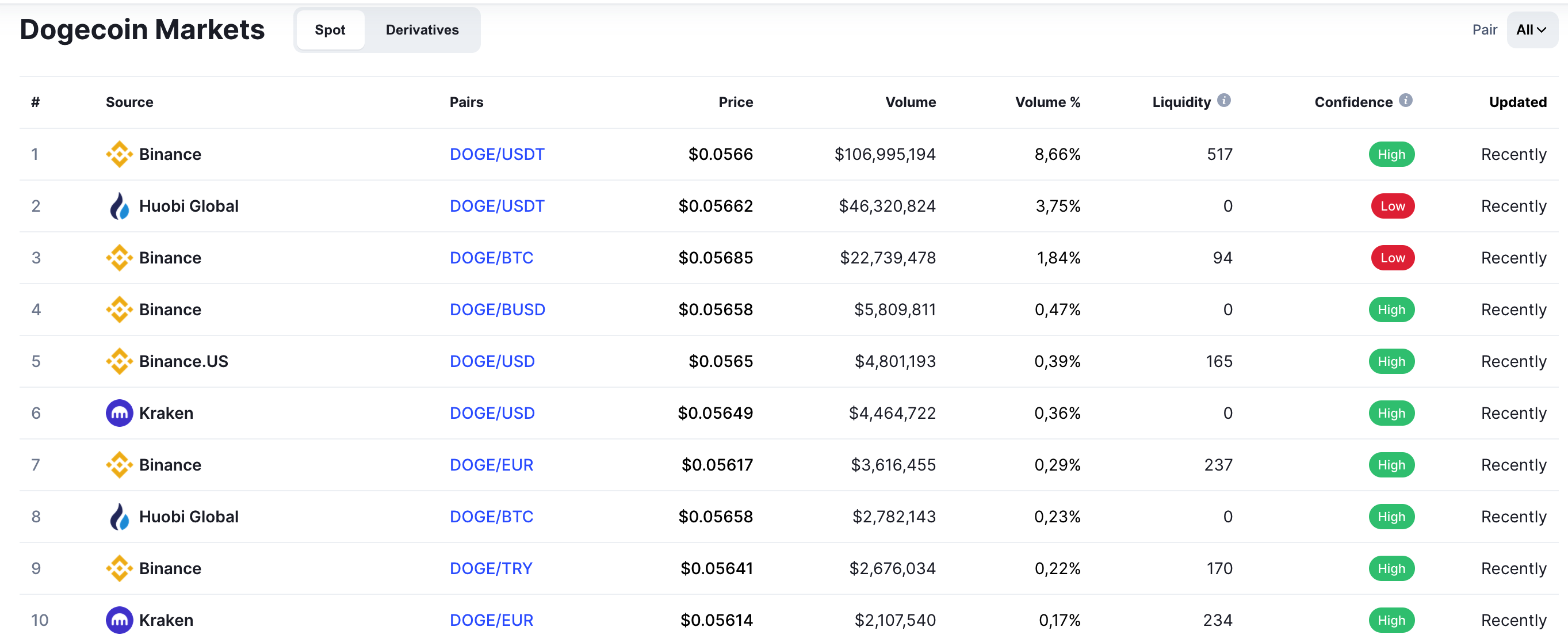Screen dimensions: 1568x642
Task: Click the Confidence info icon
Action: click(1405, 101)
